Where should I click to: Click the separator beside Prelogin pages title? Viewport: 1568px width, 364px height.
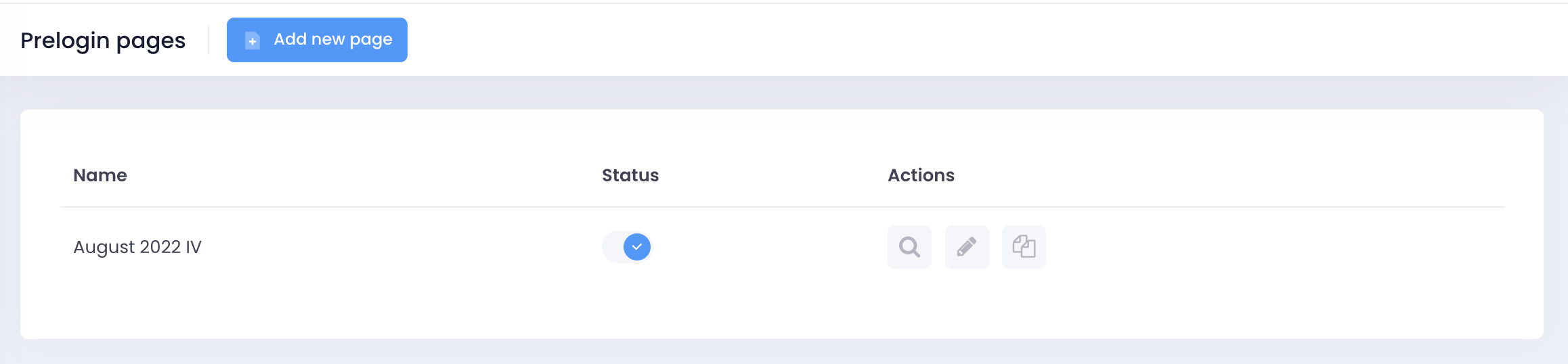(x=209, y=40)
